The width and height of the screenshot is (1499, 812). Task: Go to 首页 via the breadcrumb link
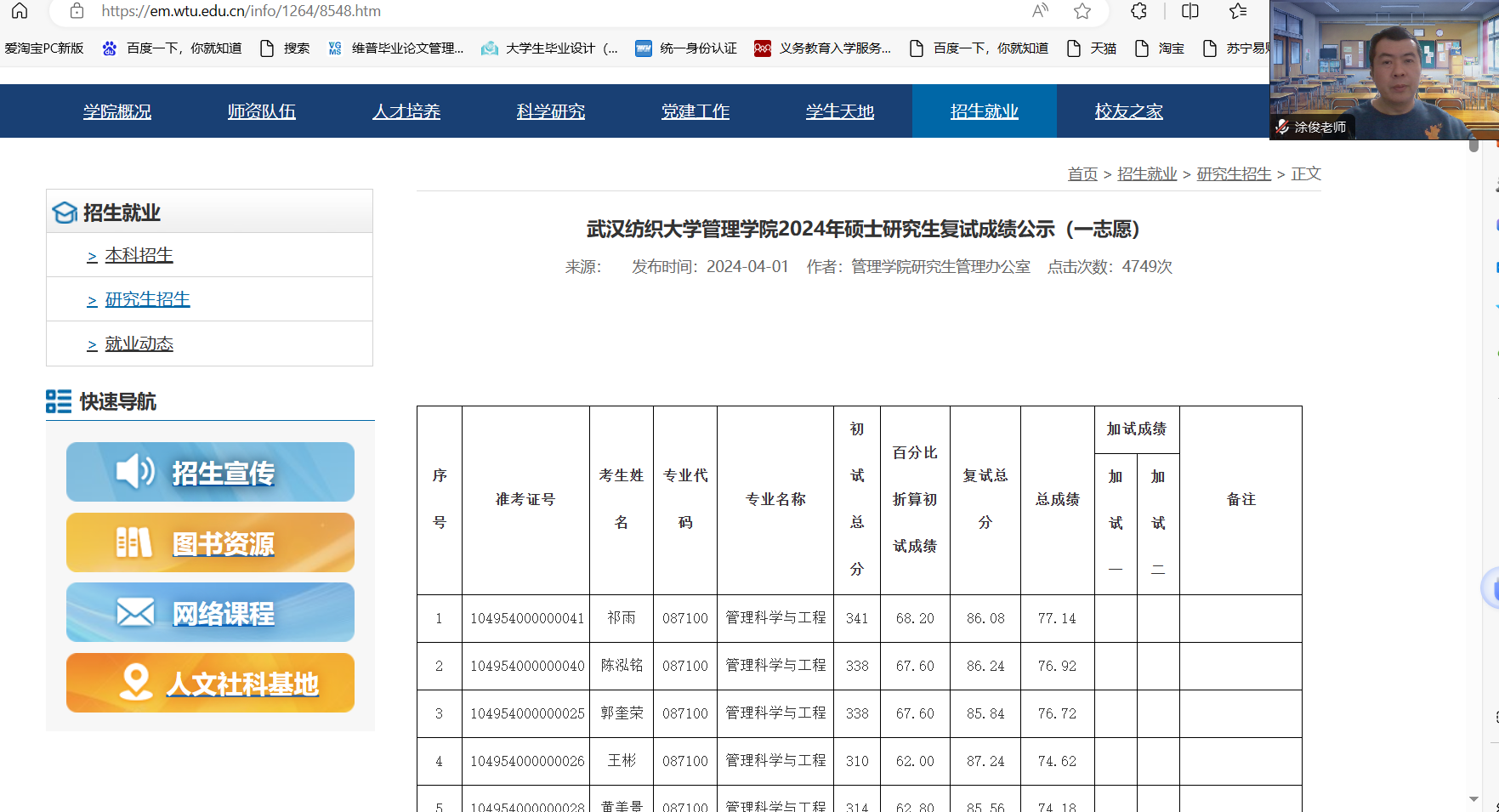(1082, 173)
